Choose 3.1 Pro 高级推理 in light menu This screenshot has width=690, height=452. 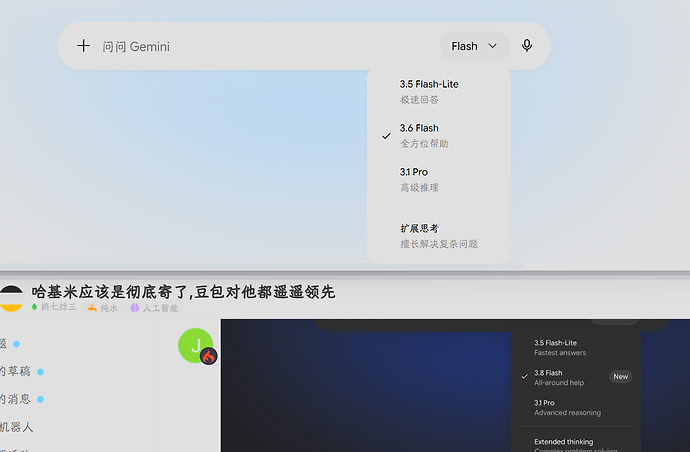[438, 180]
